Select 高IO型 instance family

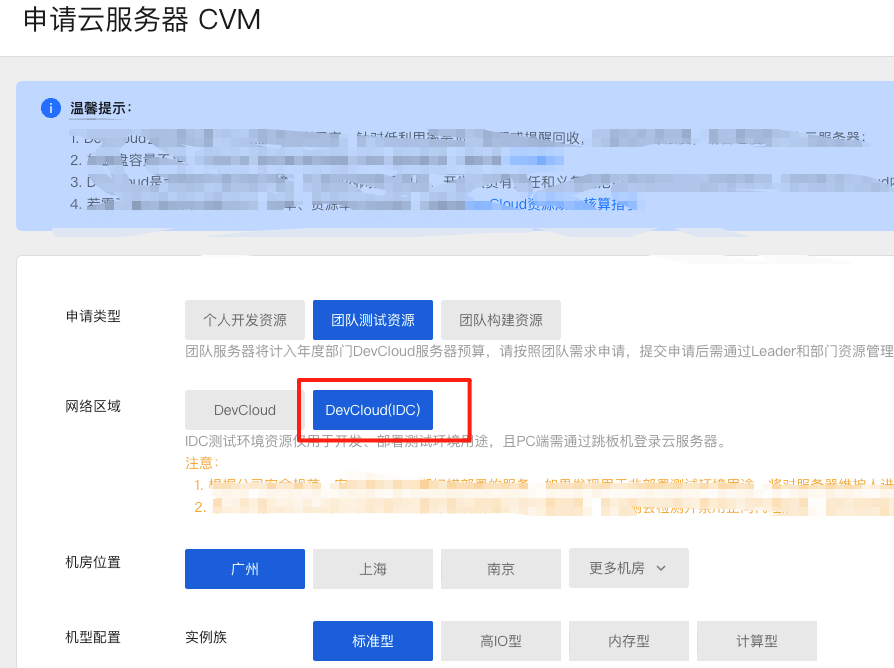tap(501, 641)
